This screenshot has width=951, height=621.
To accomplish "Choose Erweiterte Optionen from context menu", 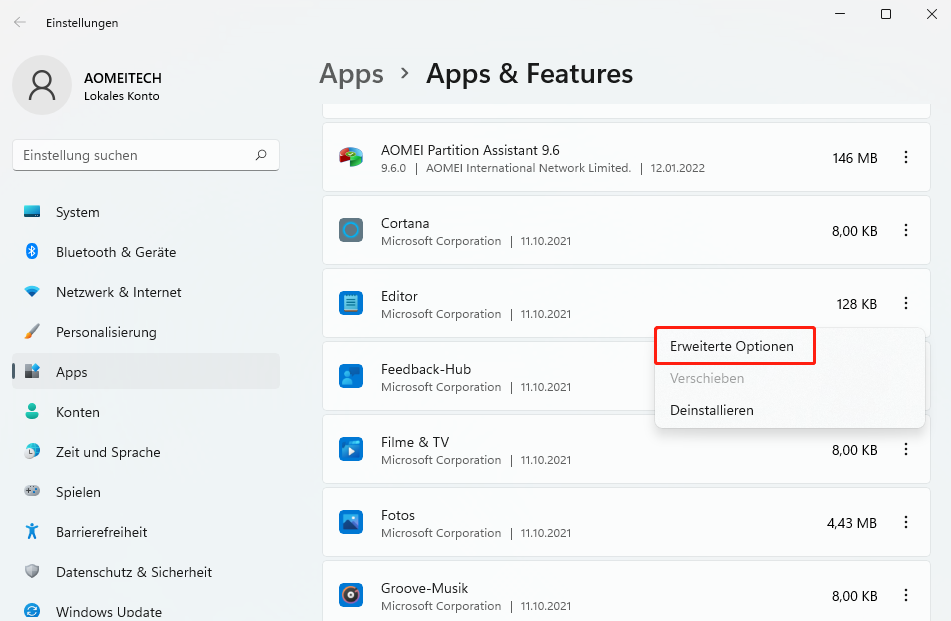I will click(x=732, y=346).
